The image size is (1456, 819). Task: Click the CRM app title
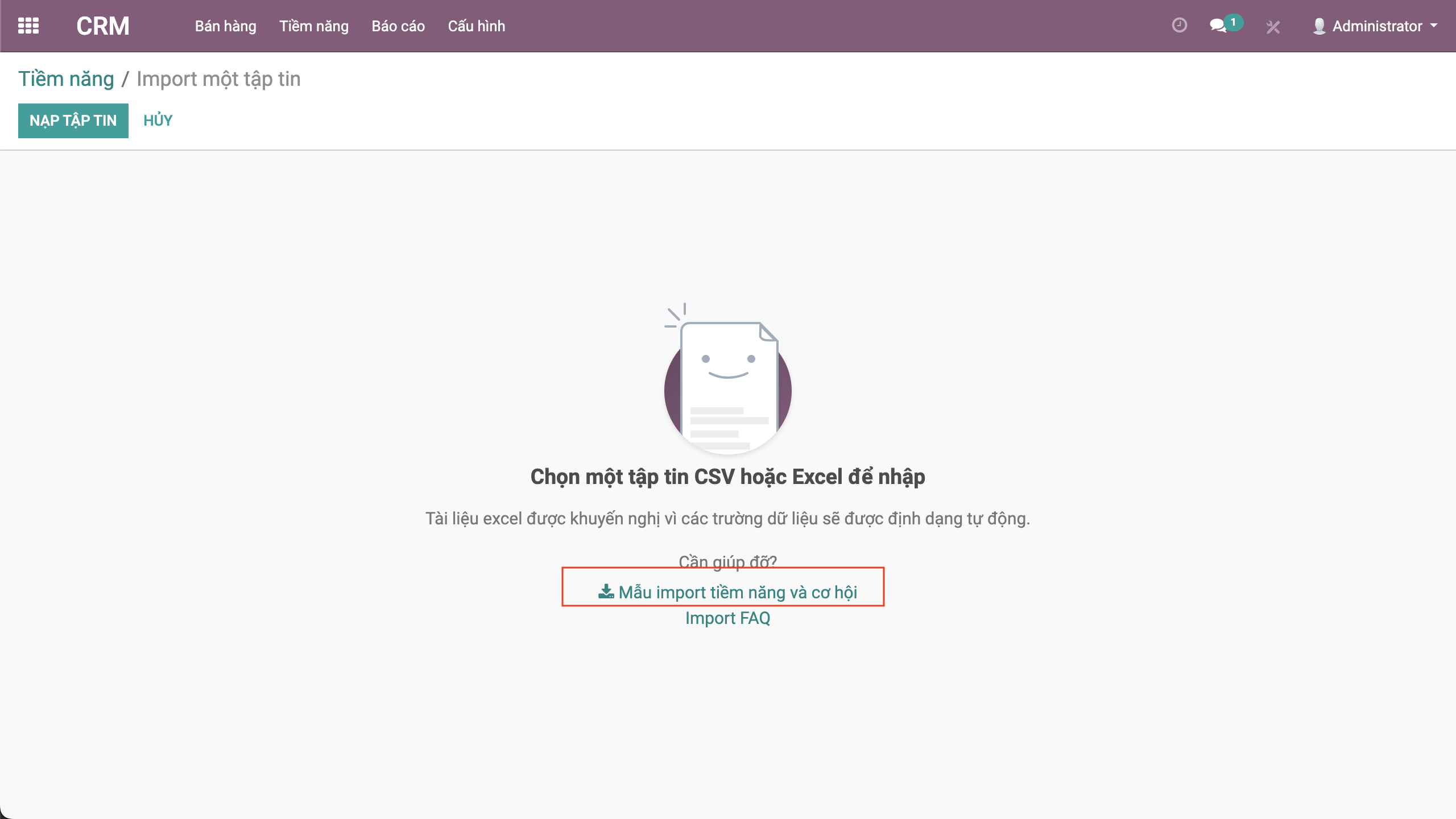click(103, 26)
